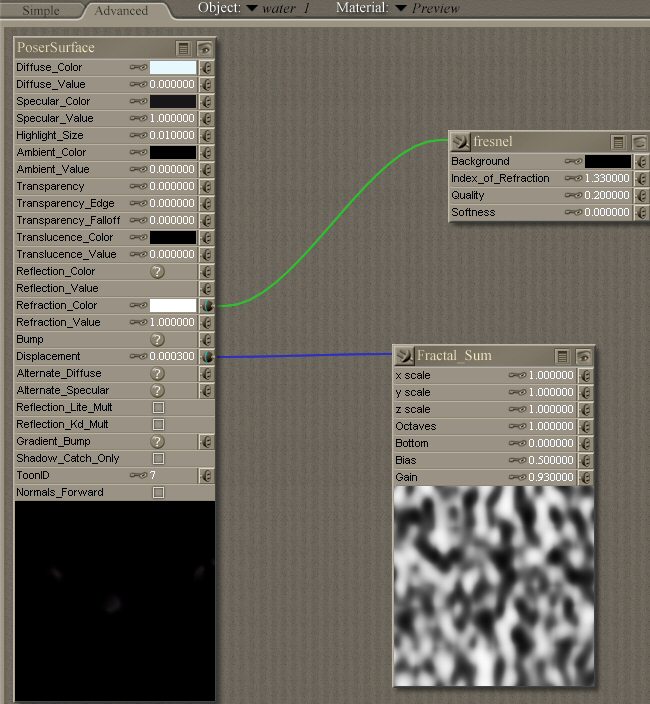
Task: Click the plug icon on Transparency row
Action: click(206, 186)
